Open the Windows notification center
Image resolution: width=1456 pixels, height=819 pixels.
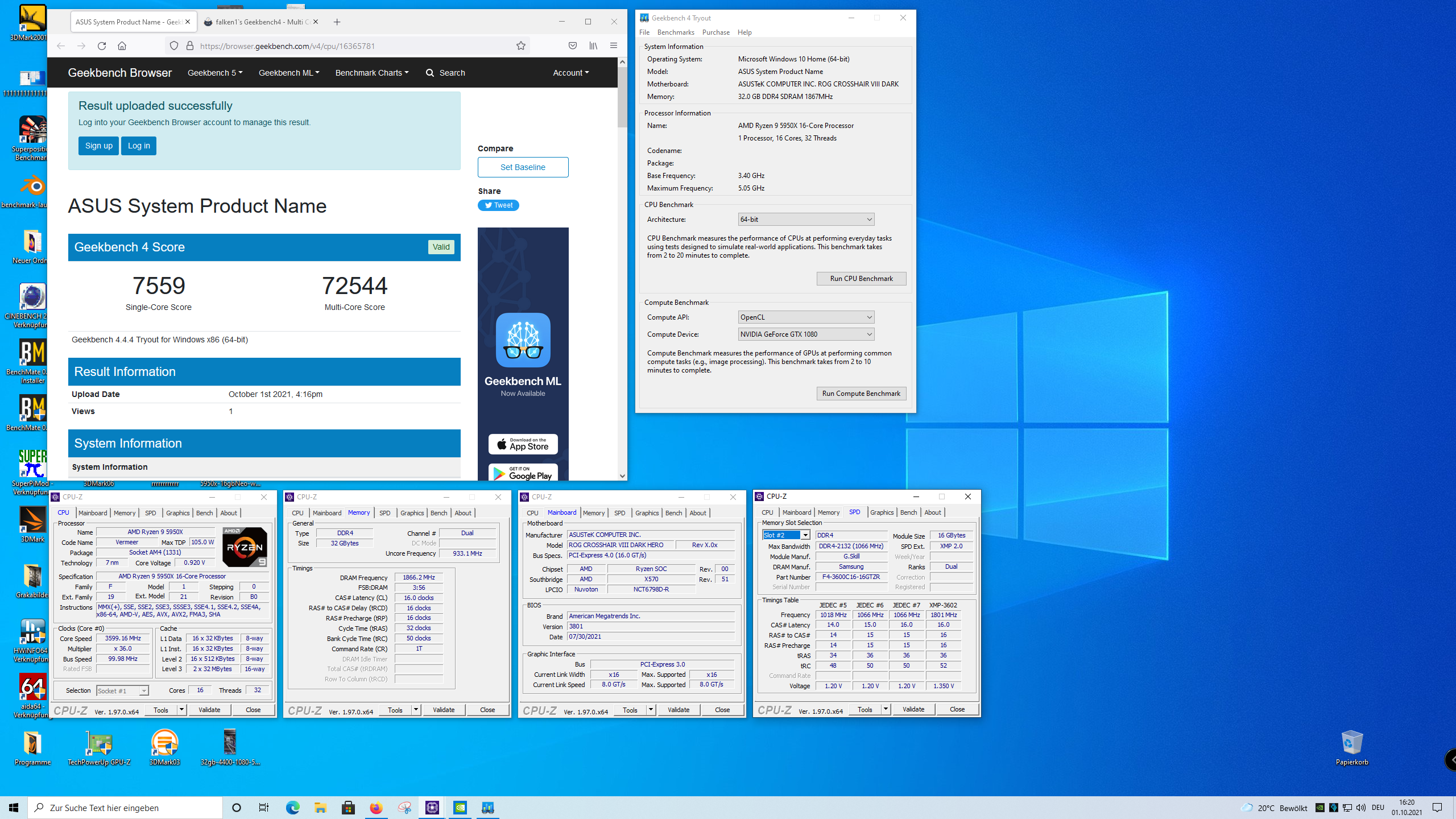(x=1437, y=808)
